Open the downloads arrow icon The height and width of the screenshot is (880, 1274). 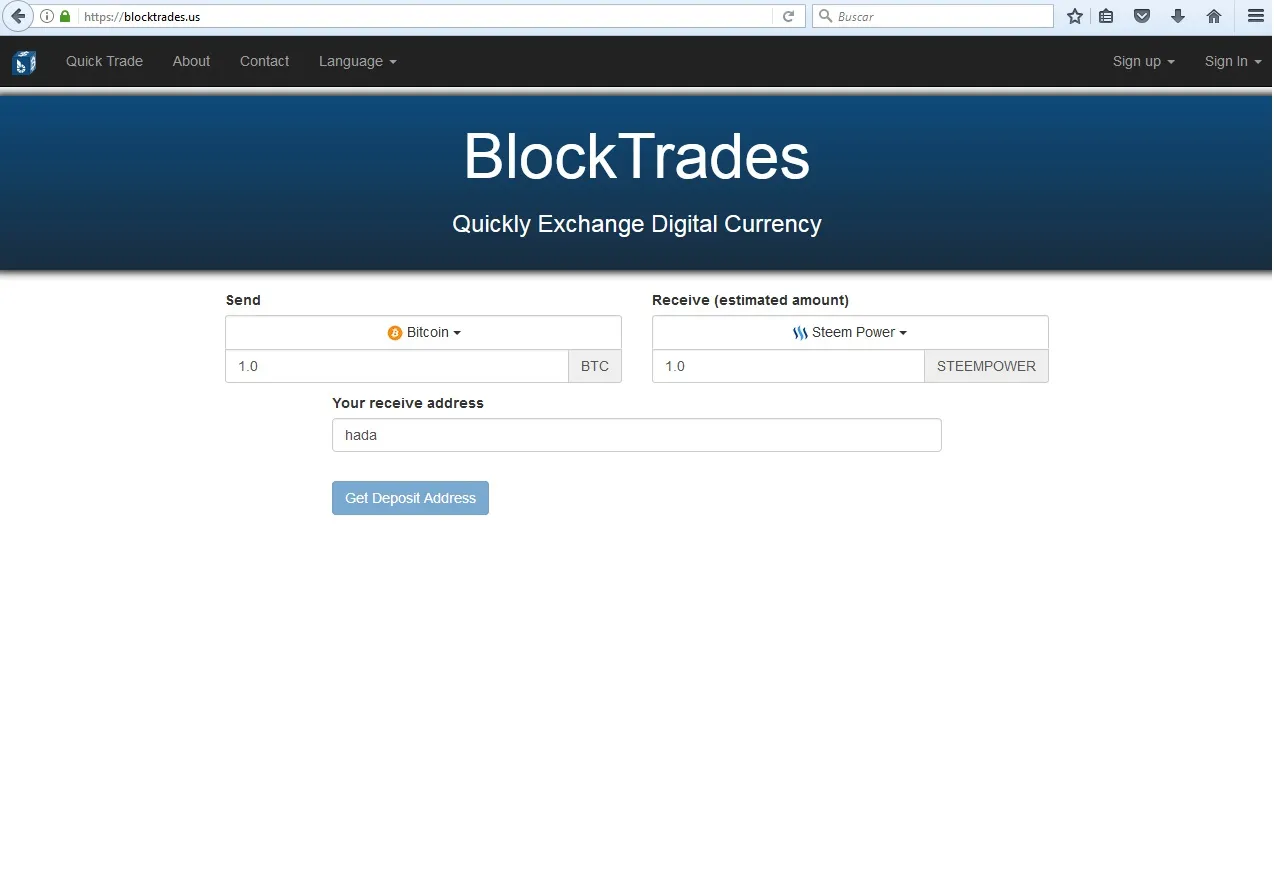pyautogui.click(x=1178, y=16)
